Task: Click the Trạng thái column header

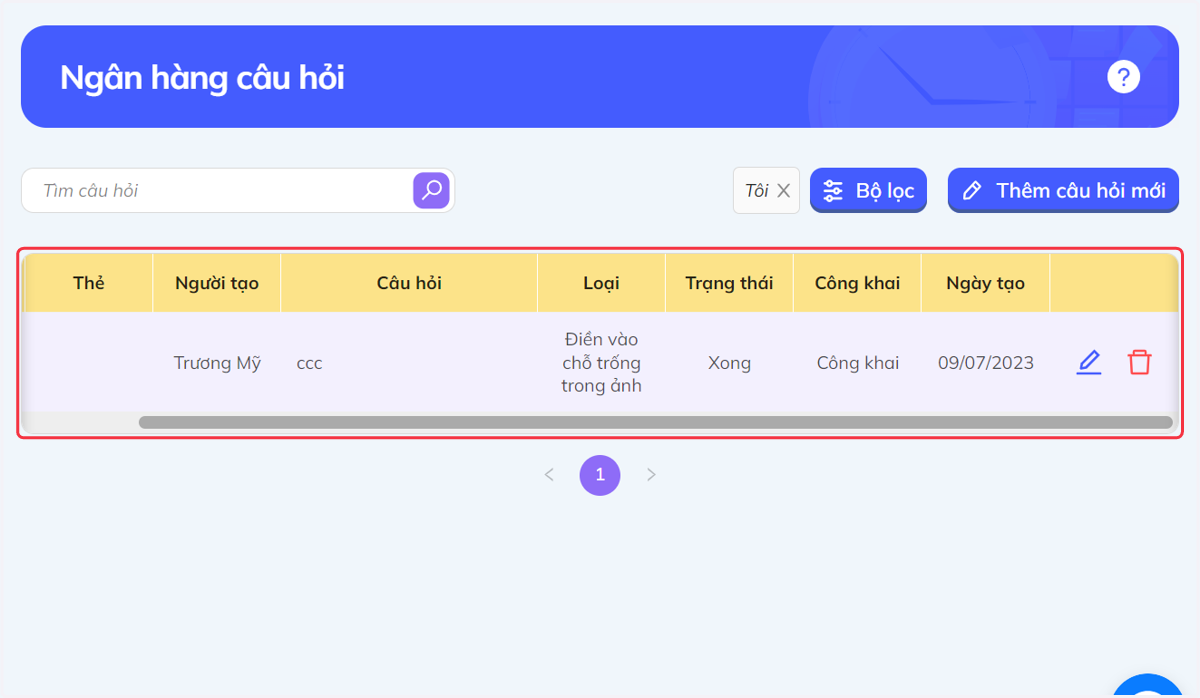Action: [729, 283]
